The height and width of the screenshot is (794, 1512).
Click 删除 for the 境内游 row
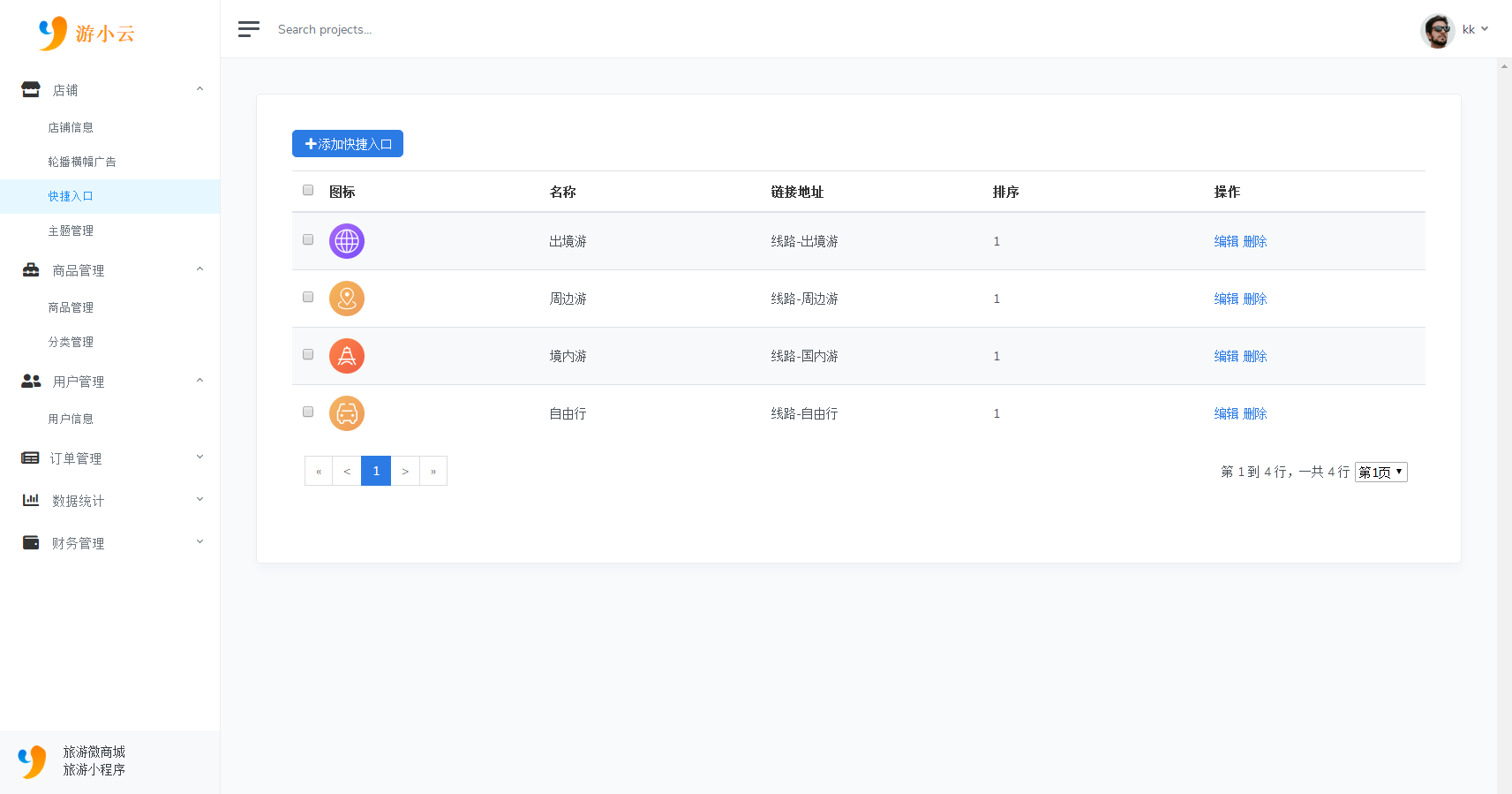click(x=1255, y=356)
